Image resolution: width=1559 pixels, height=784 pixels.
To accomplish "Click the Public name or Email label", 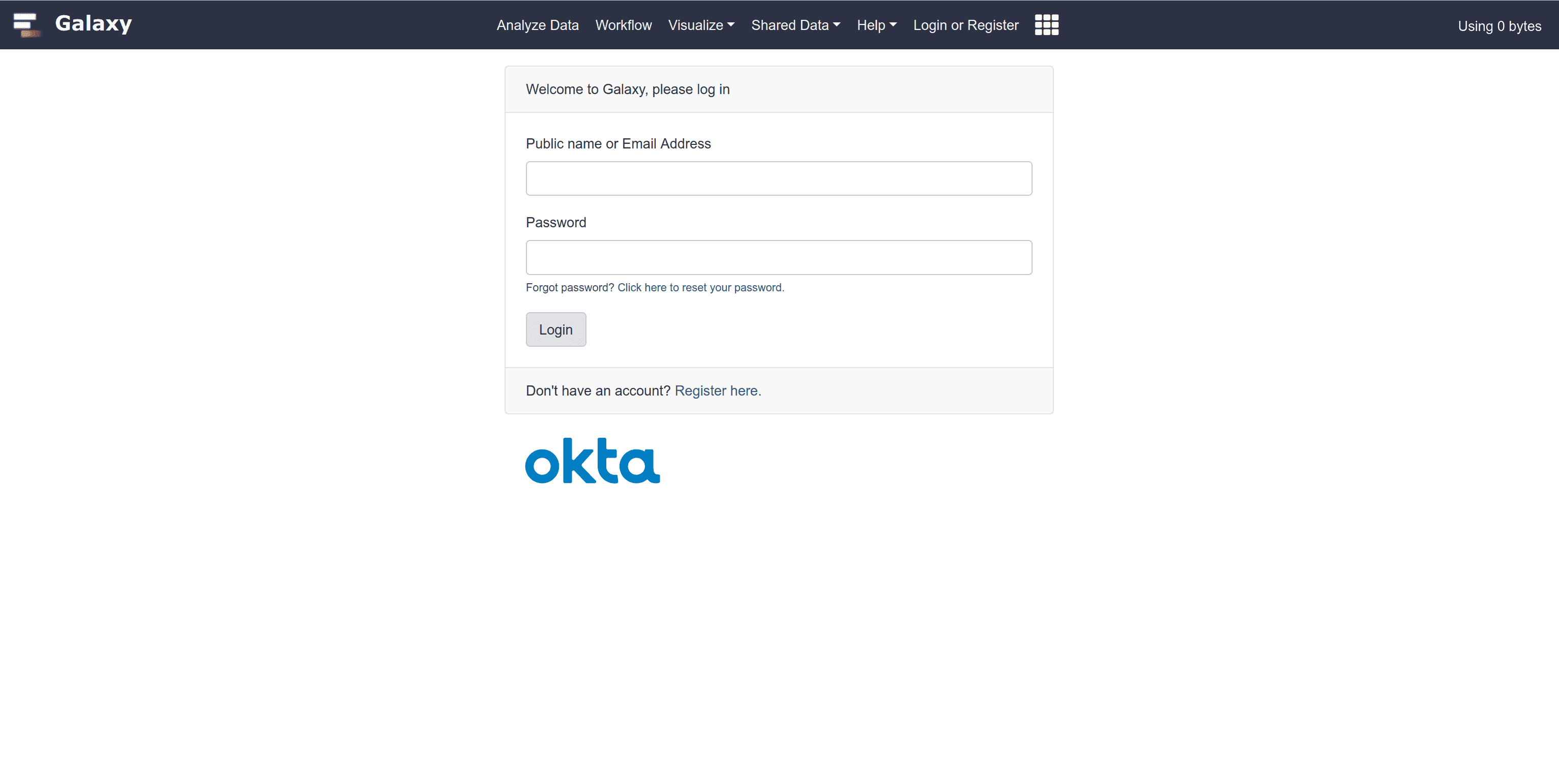I will (618, 143).
